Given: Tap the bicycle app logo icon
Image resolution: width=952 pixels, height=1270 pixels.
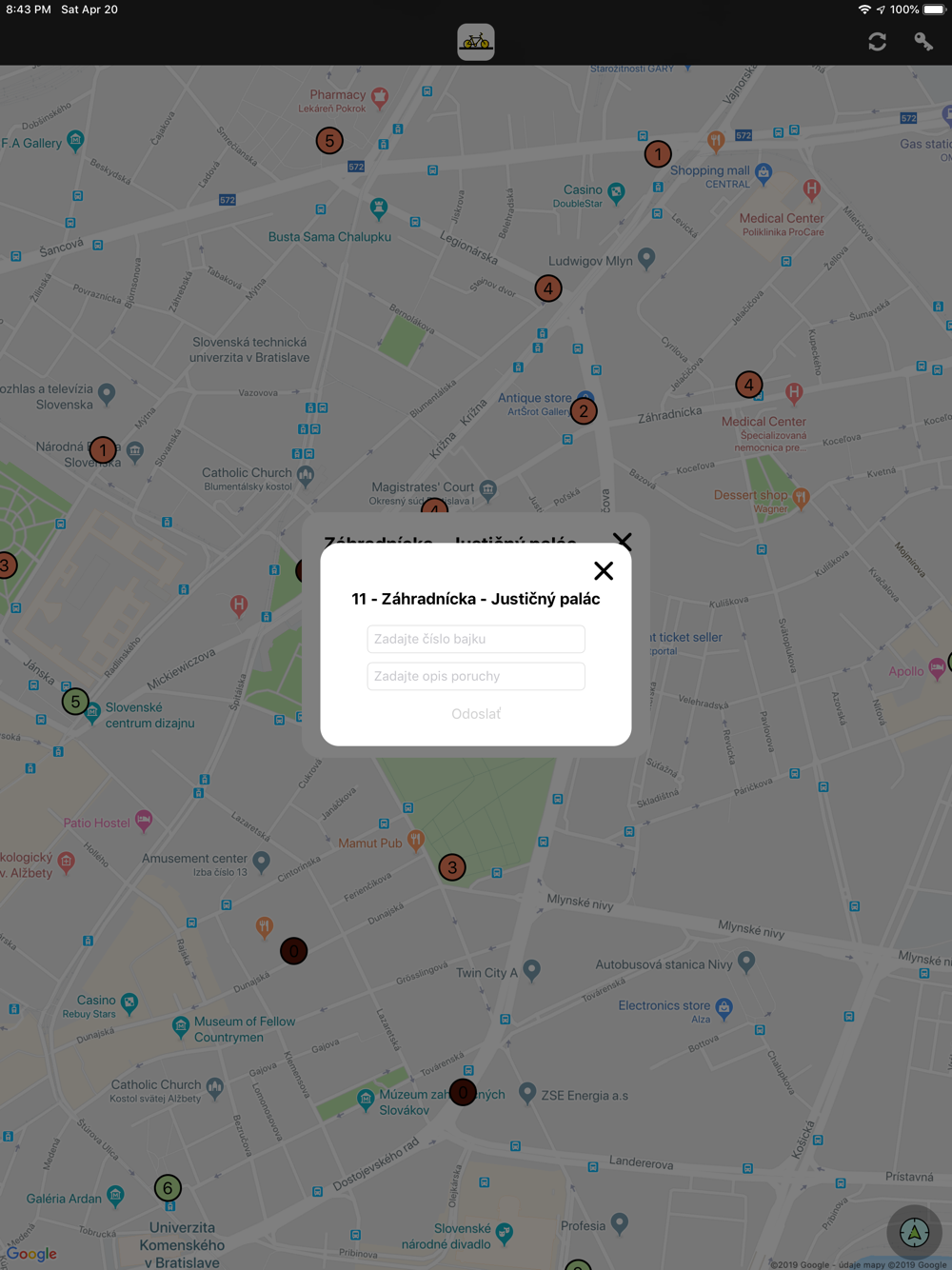Looking at the screenshot, I should (x=476, y=42).
